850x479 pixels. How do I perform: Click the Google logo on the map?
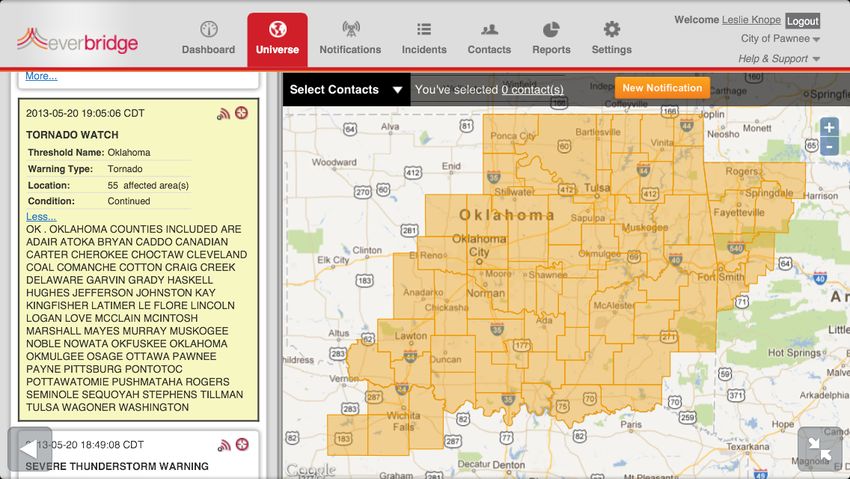click(x=311, y=470)
